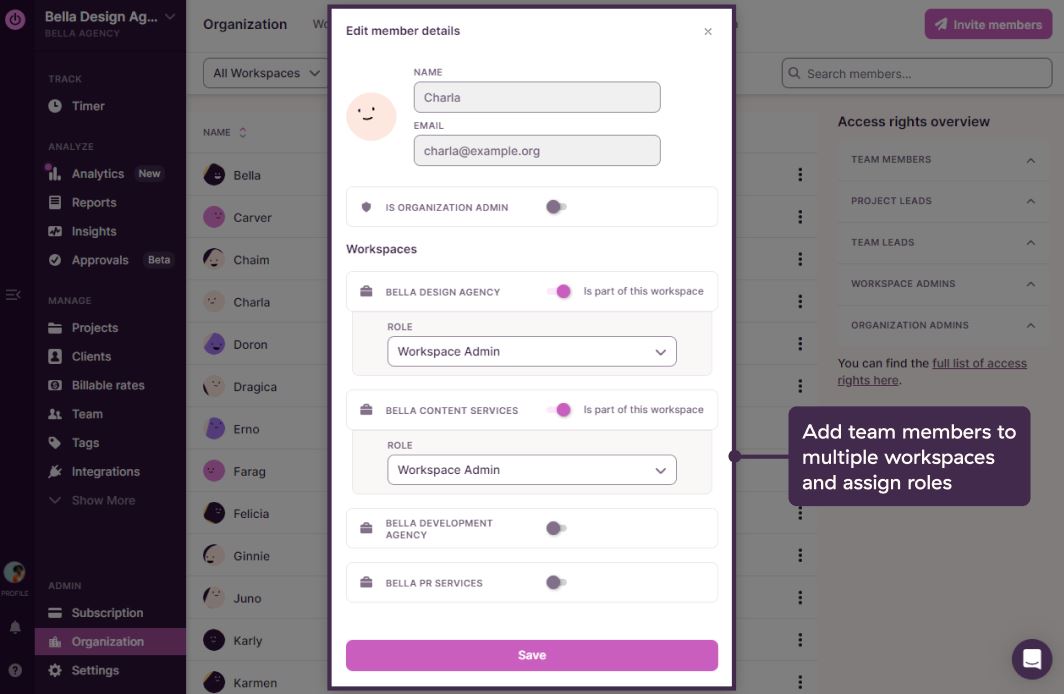Click the Tags icon in sidebar
Screen dimensions: 1064x694
click(x=55, y=443)
